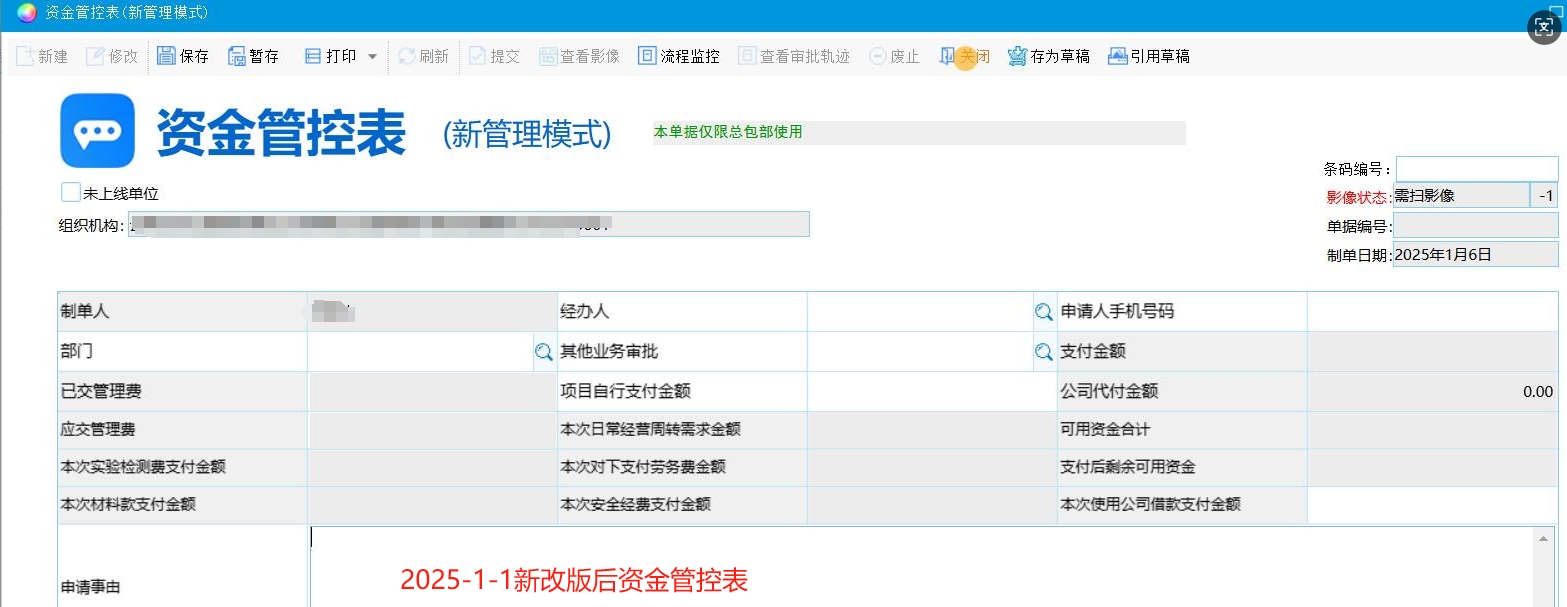
Task: Click the 项目自行支付金额 input field
Action: [x=931, y=392]
